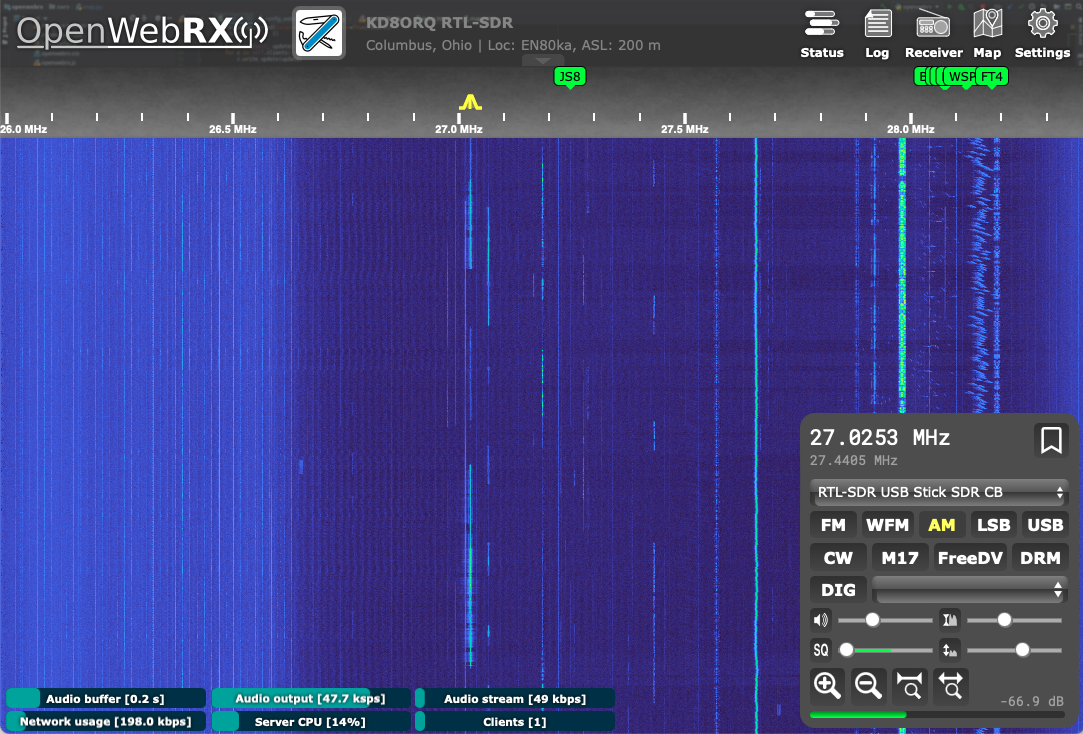Toggle automatic squelch with SQ button
This screenshot has width=1083, height=734.
pos(820,649)
